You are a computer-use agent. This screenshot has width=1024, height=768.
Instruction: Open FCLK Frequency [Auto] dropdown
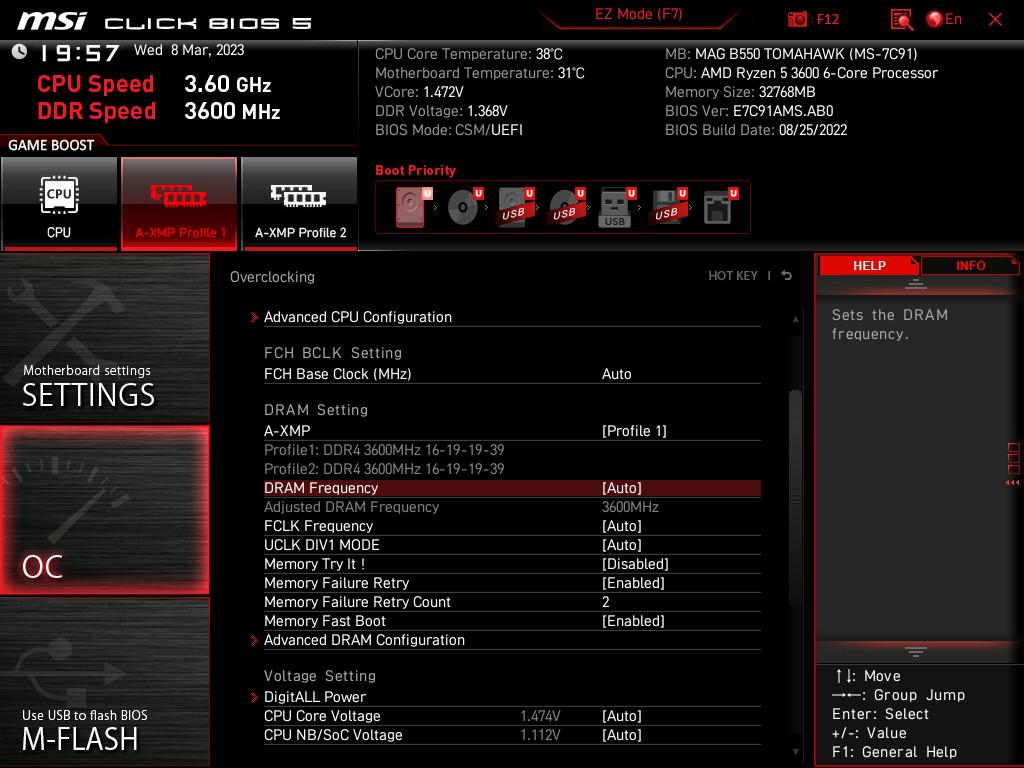(x=622, y=526)
